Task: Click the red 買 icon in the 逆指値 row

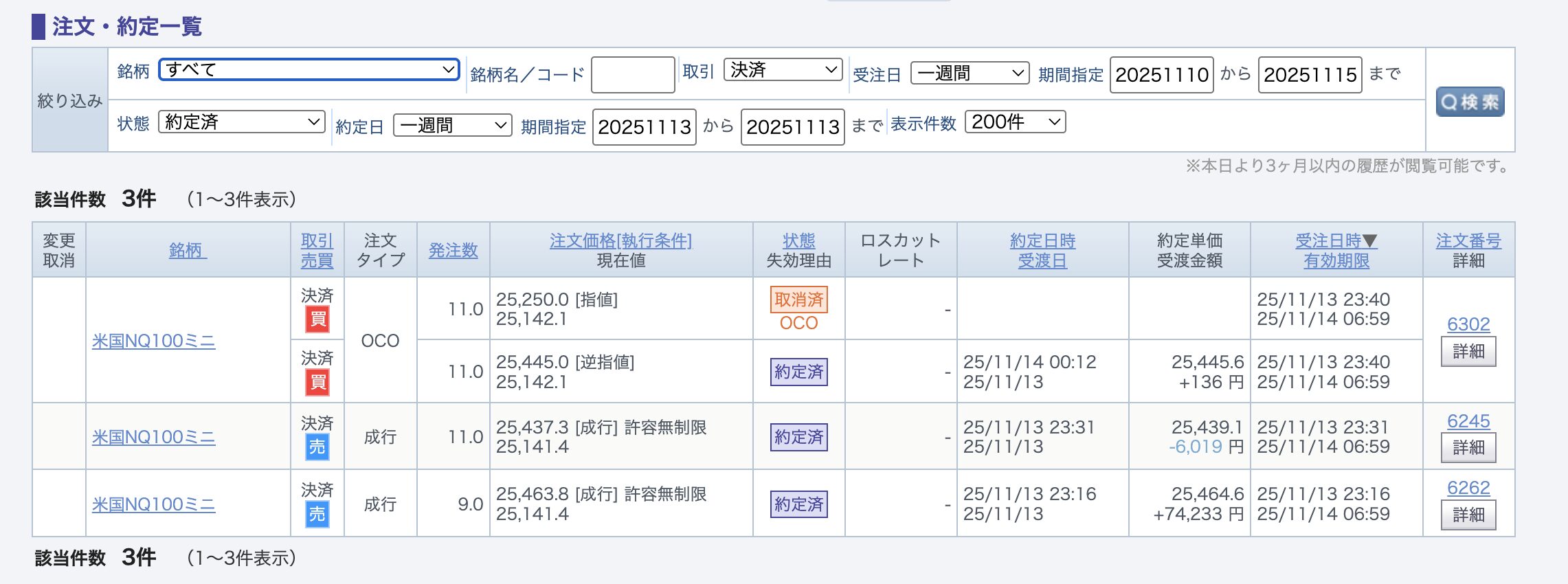Action: (x=317, y=382)
